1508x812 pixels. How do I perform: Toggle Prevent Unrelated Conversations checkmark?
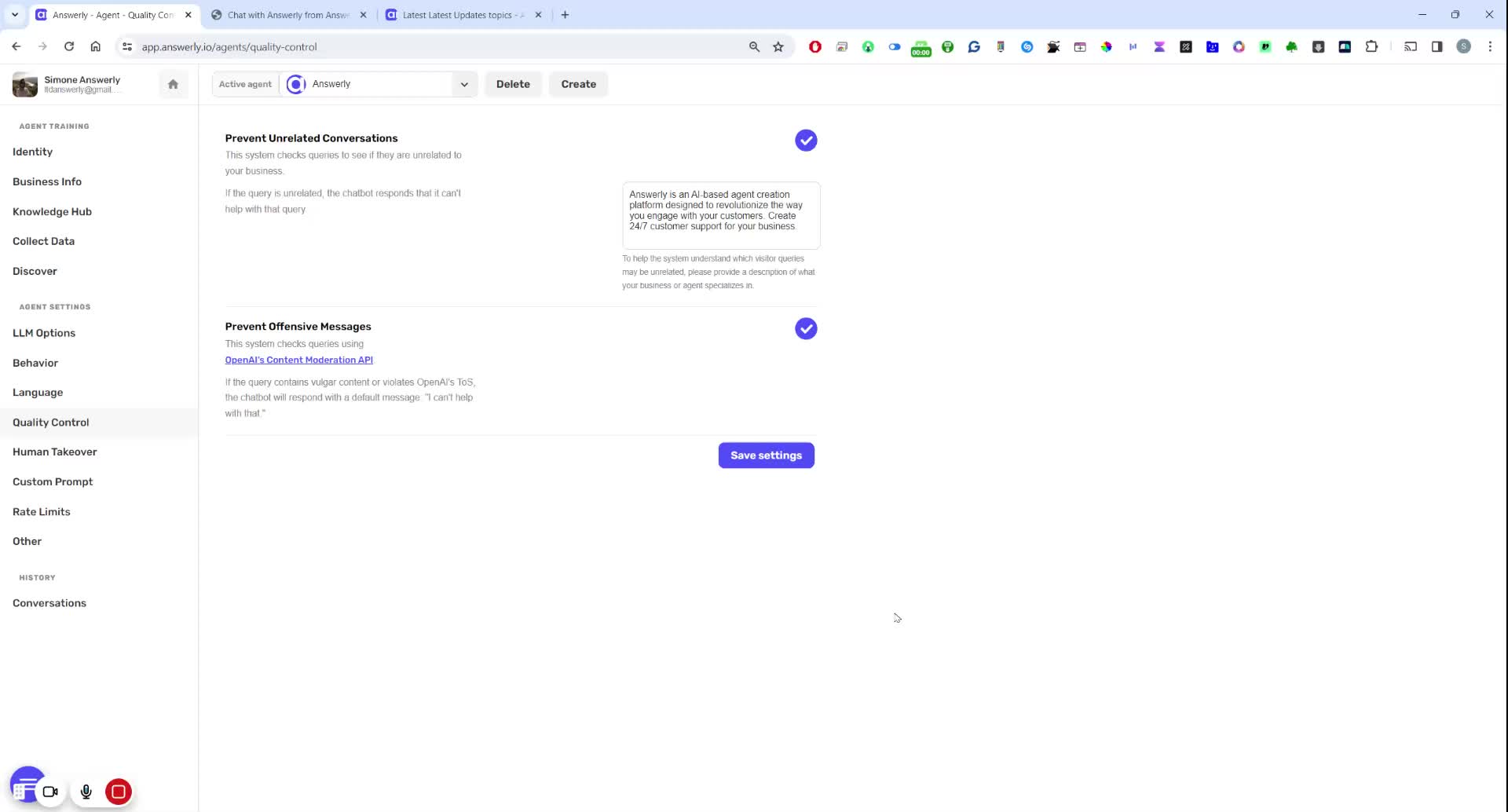click(x=806, y=141)
